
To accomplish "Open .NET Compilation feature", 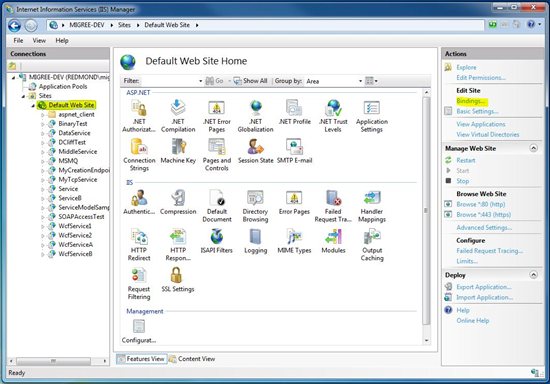I will tap(178, 116).
